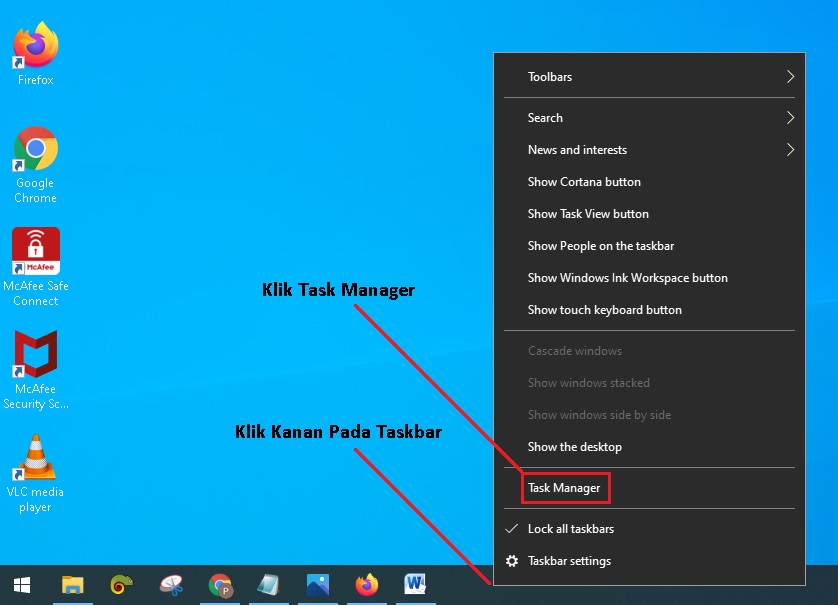Enable Show touch keyboard button
The height and width of the screenshot is (605, 838).
[x=604, y=310]
